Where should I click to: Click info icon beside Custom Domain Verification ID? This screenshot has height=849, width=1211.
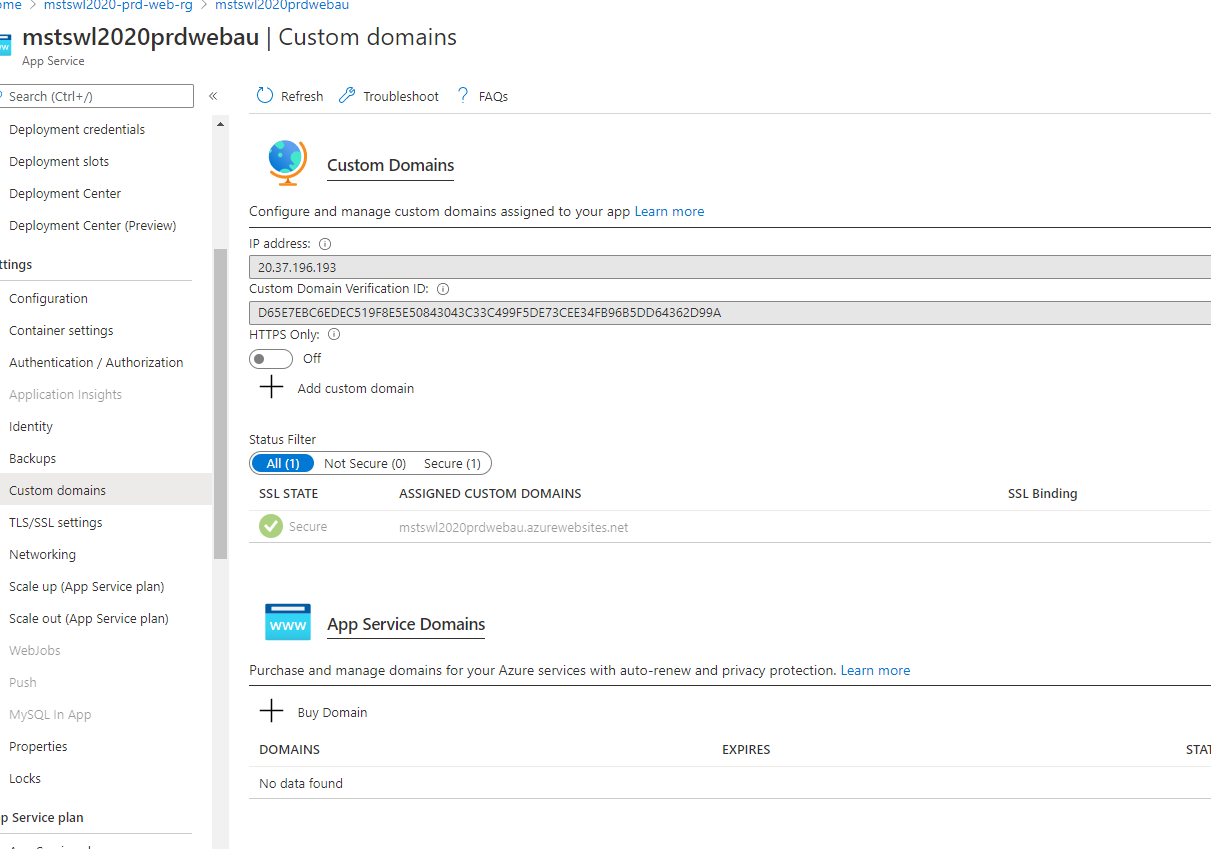pyautogui.click(x=443, y=289)
